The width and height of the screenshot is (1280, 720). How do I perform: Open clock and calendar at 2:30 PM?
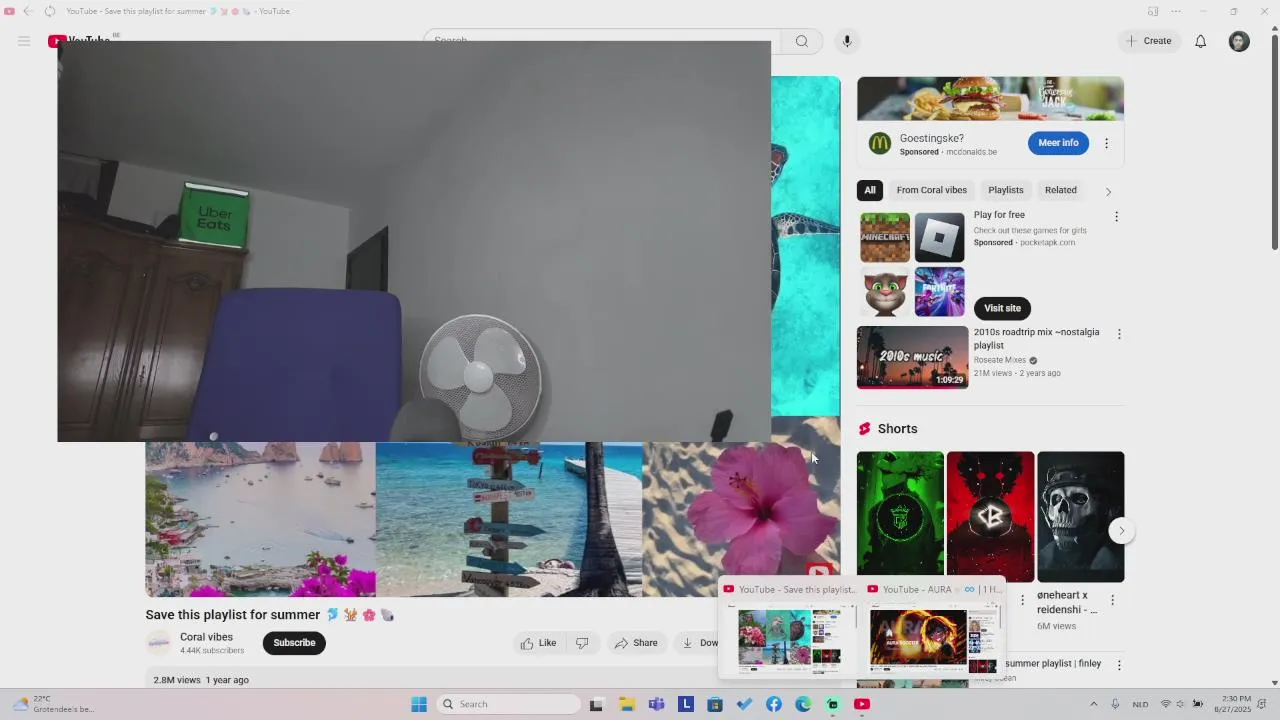pos(1232,704)
